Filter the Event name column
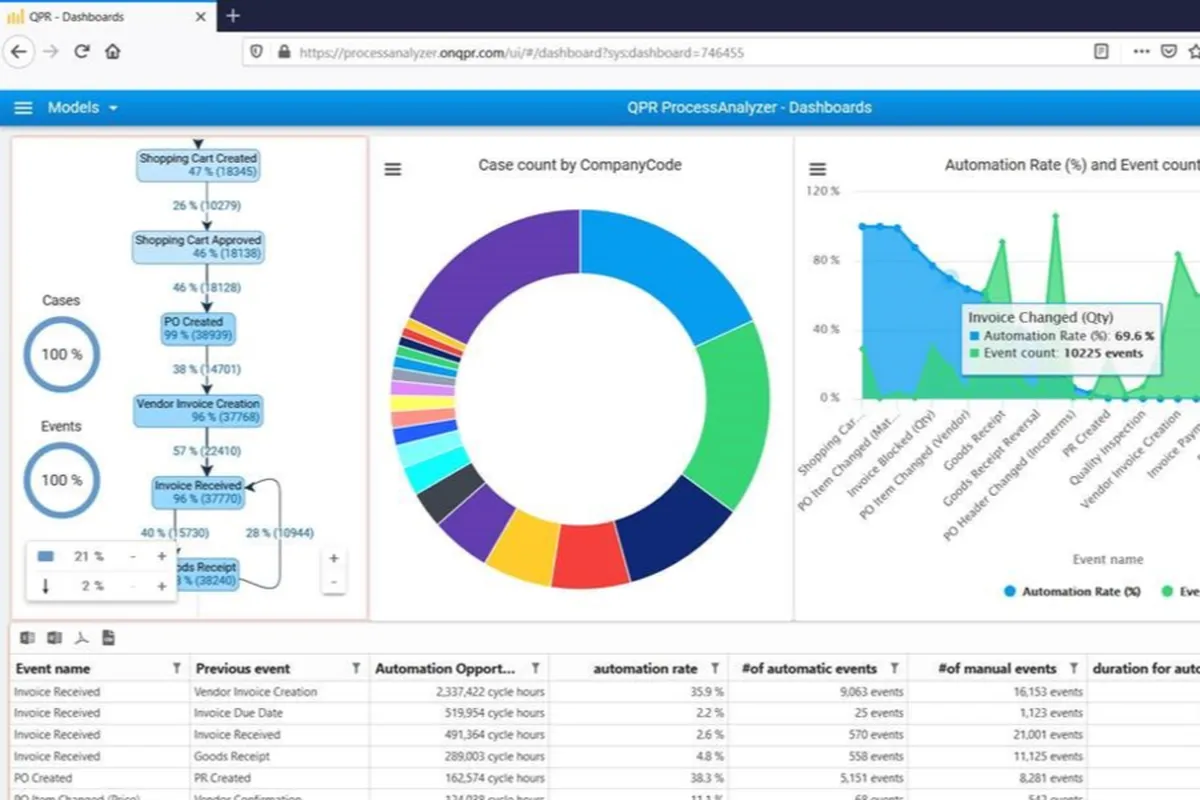Screen dimensions: 1200x800 click(177, 669)
